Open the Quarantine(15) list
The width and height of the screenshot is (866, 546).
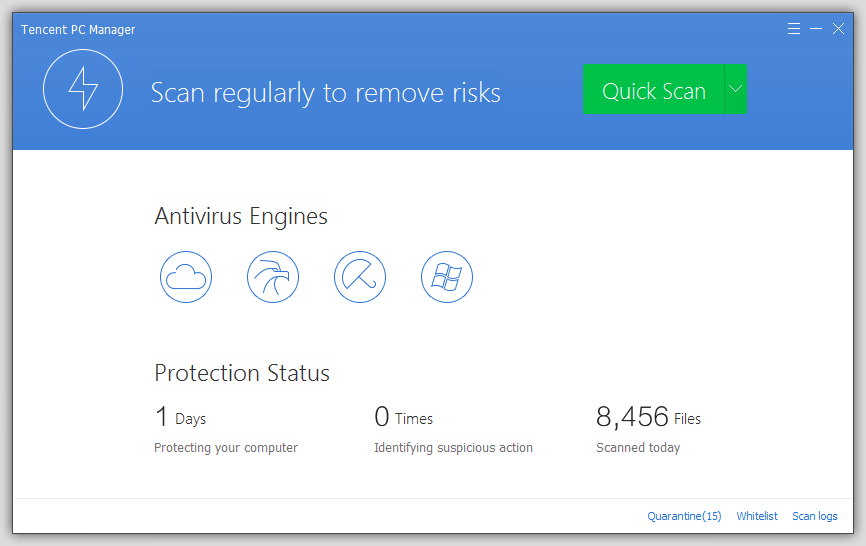pyautogui.click(x=684, y=516)
